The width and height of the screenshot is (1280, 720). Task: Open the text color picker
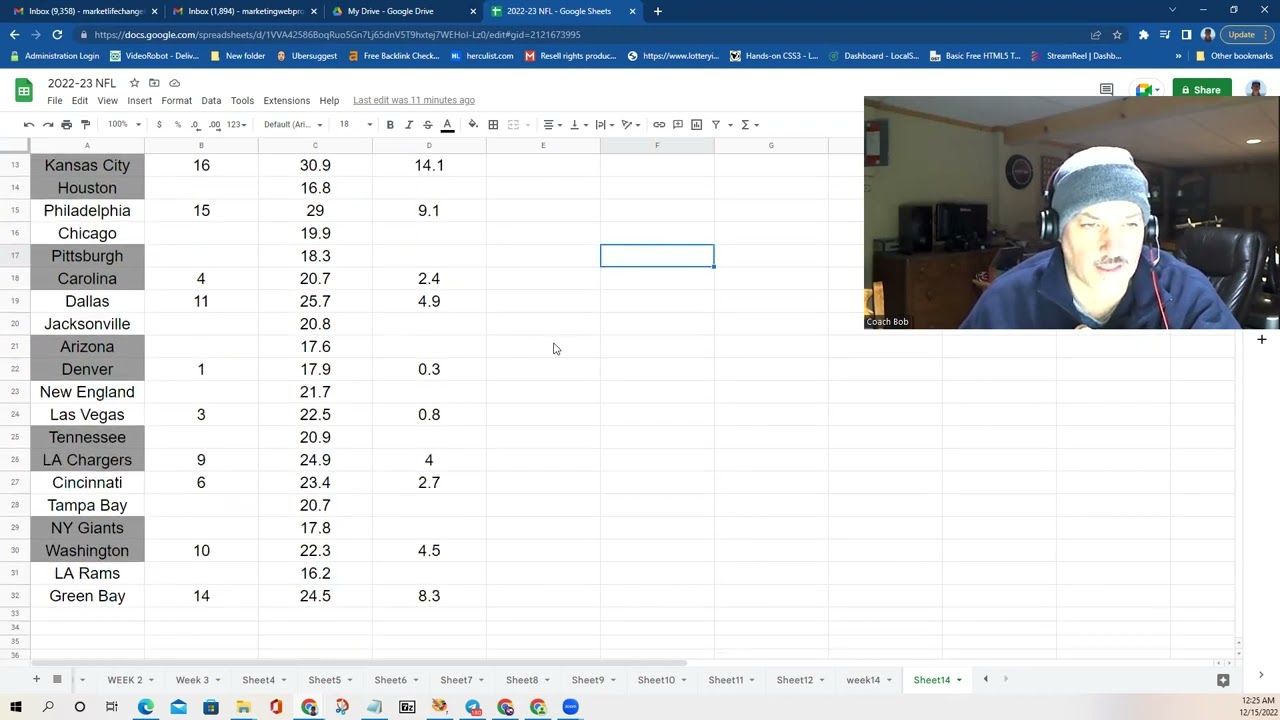click(x=447, y=124)
